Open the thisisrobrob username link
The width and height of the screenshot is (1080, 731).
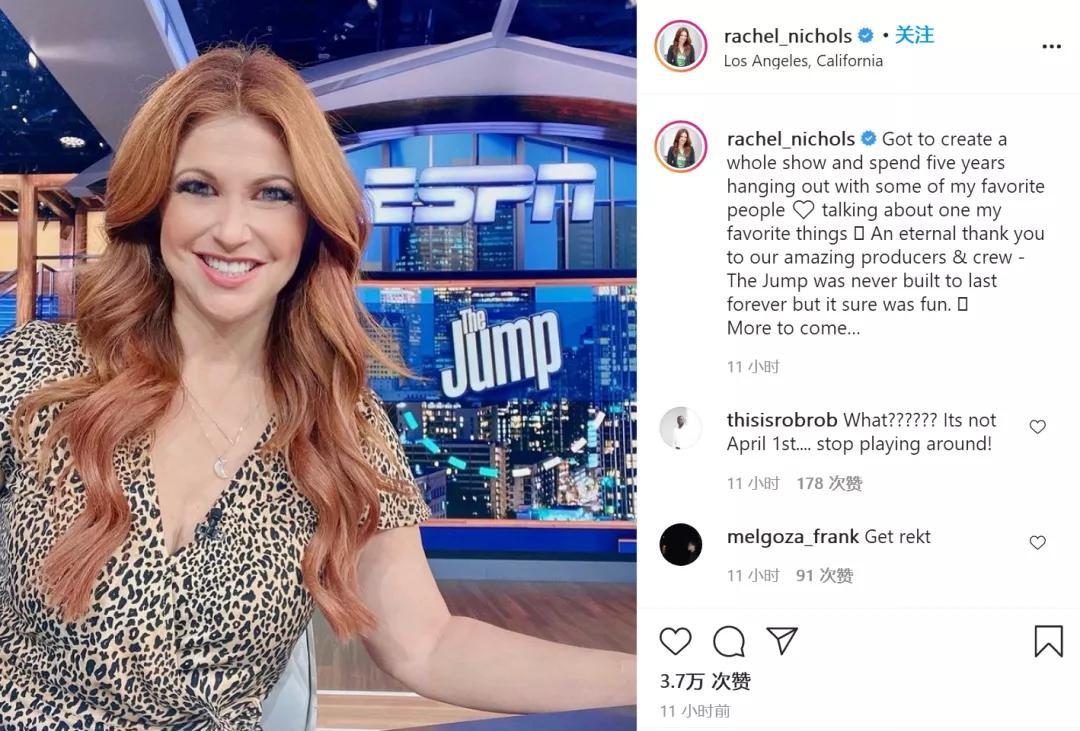pyautogui.click(x=782, y=420)
